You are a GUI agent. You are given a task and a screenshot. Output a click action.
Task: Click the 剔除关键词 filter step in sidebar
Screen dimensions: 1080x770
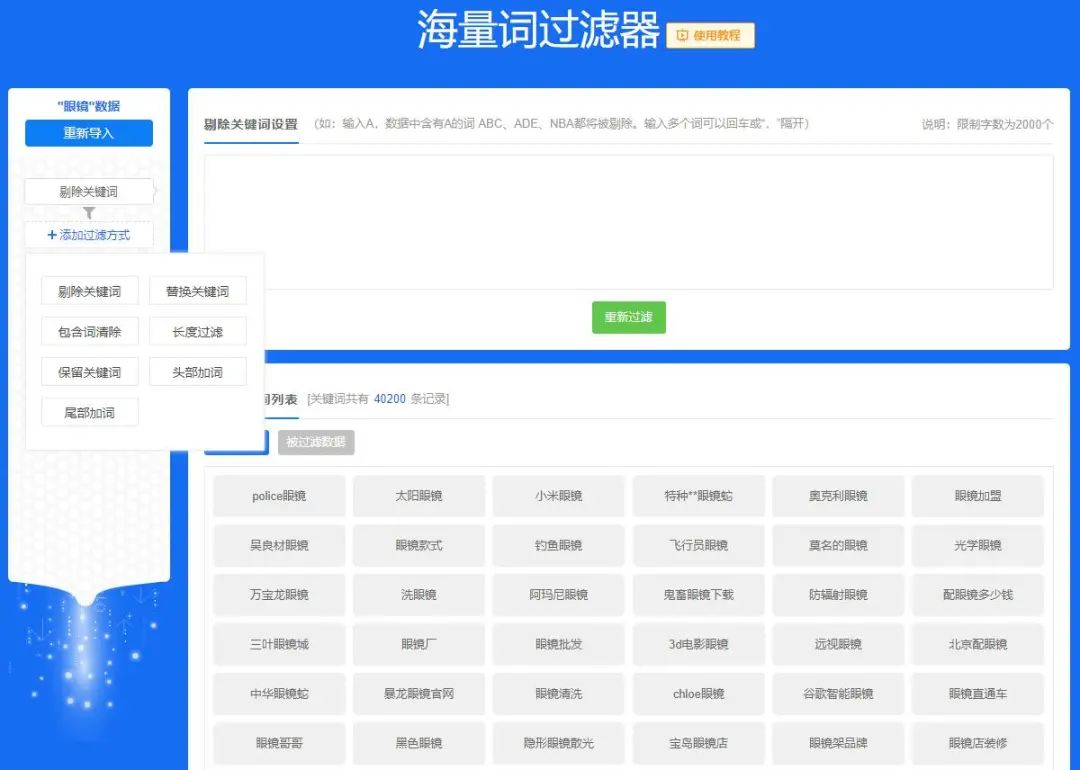(88, 191)
